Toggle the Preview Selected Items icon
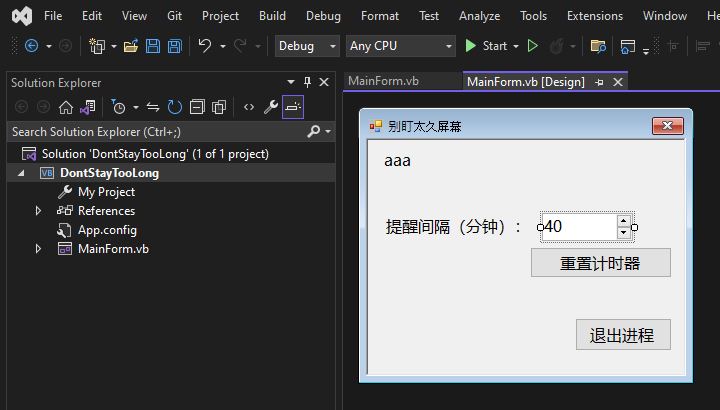The width and height of the screenshot is (720, 410). [293, 107]
